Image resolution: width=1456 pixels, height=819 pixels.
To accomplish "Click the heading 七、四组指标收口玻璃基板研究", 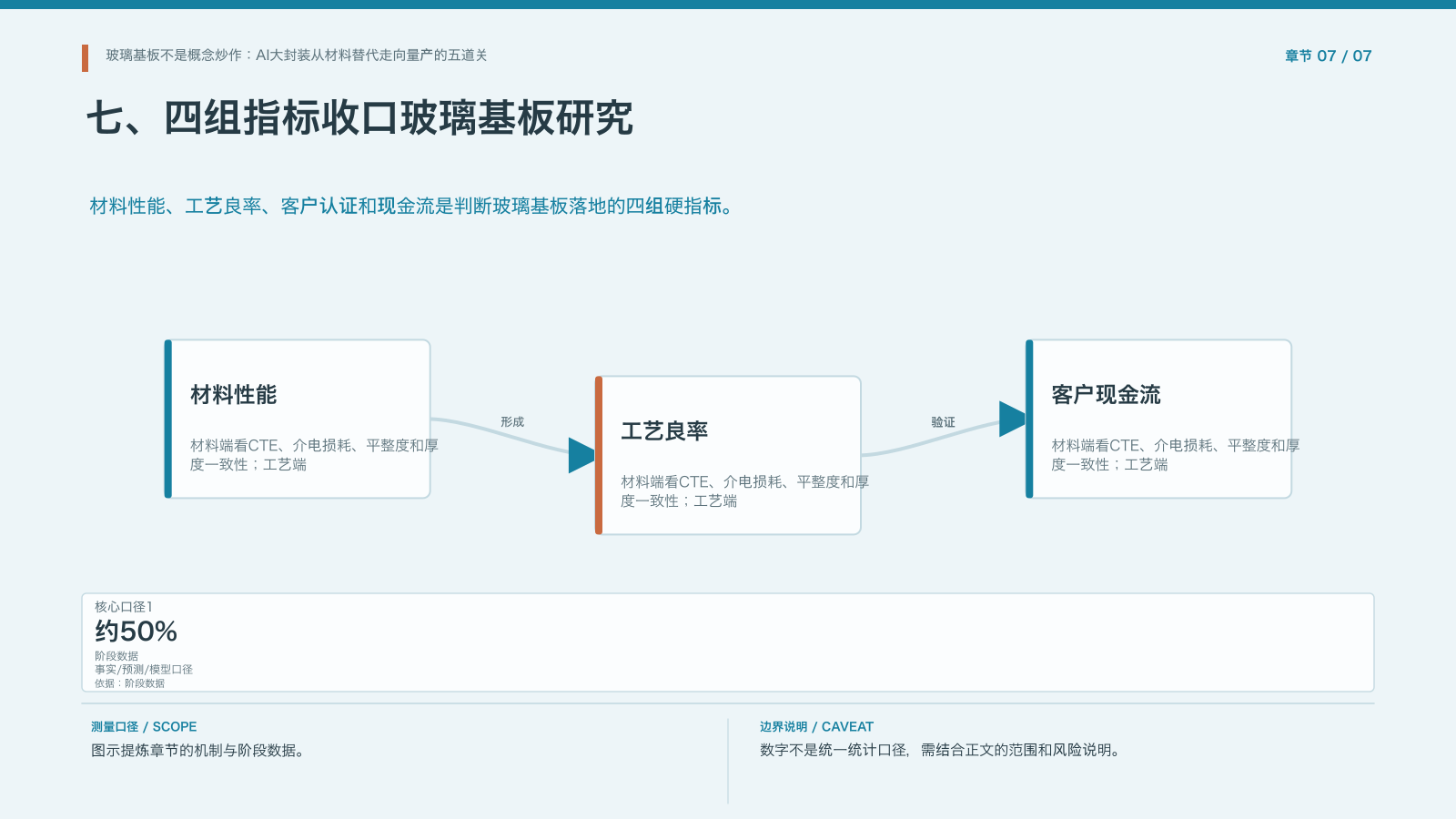I will [x=359, y=118].
